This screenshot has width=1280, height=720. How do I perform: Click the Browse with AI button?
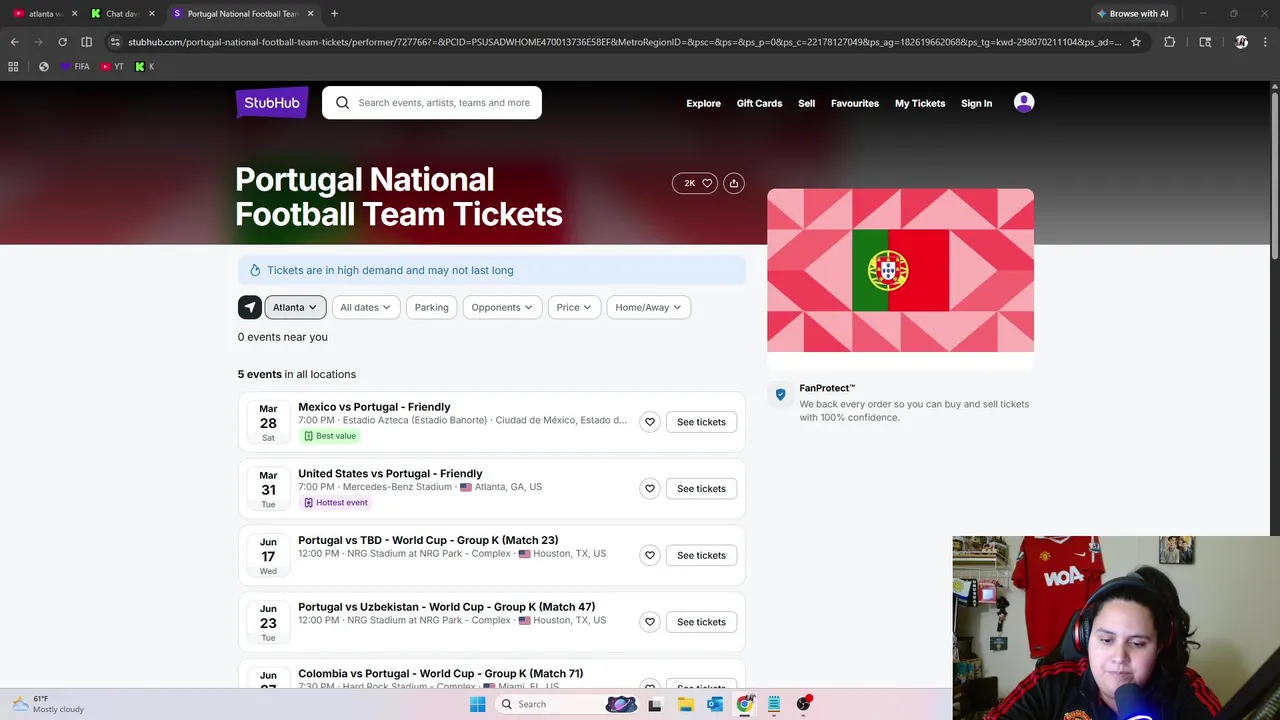[1133, 13]
